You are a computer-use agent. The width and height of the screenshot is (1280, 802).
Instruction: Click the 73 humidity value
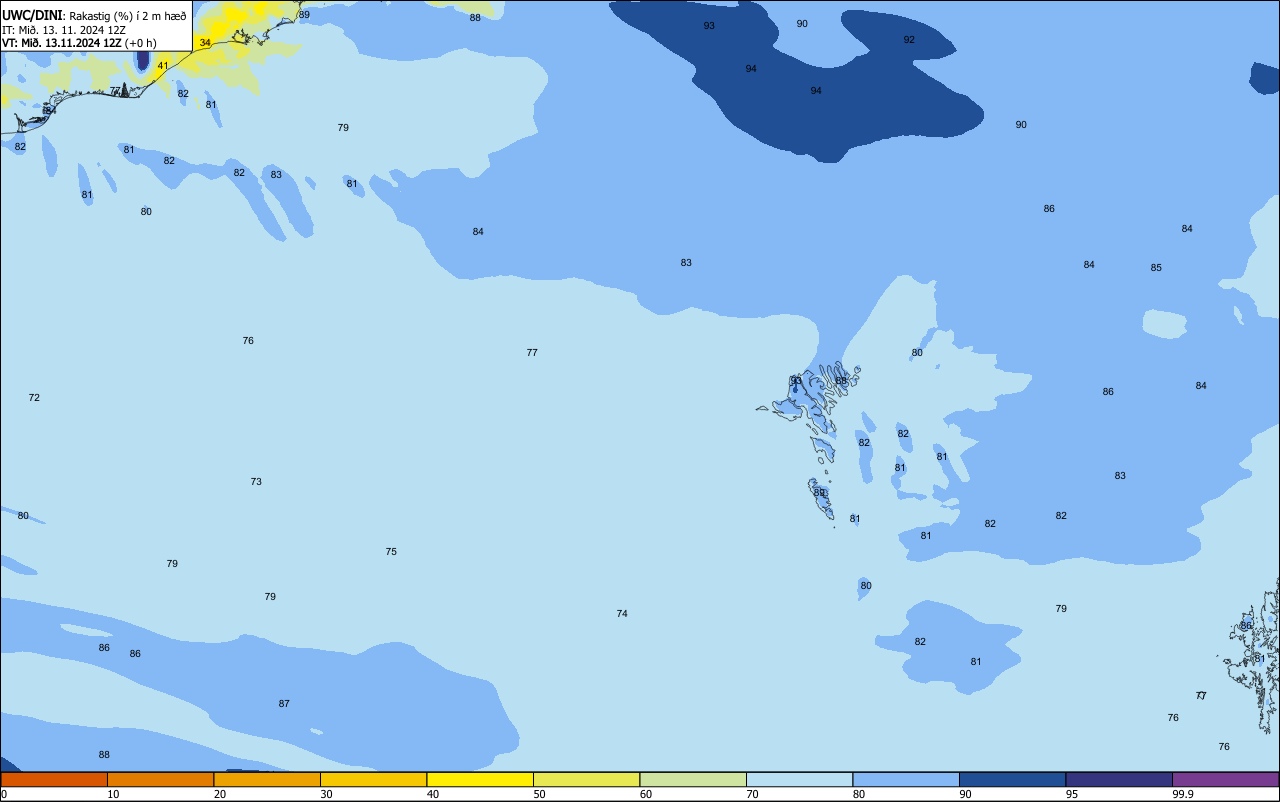(x=256, y=481)
